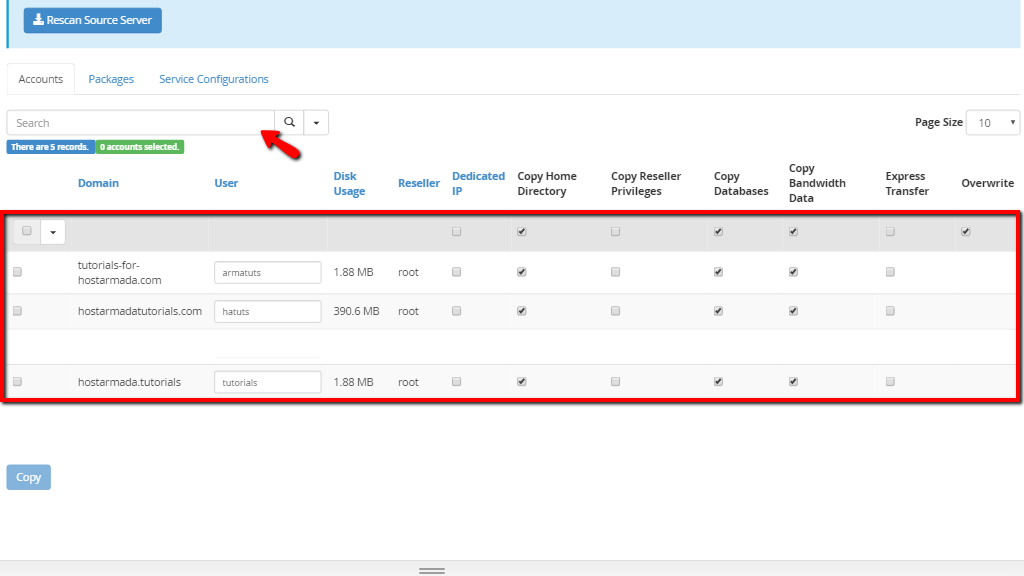The image size is (1024, 576).
Task: Click the Search text field
Action: (x=141, y=123)
